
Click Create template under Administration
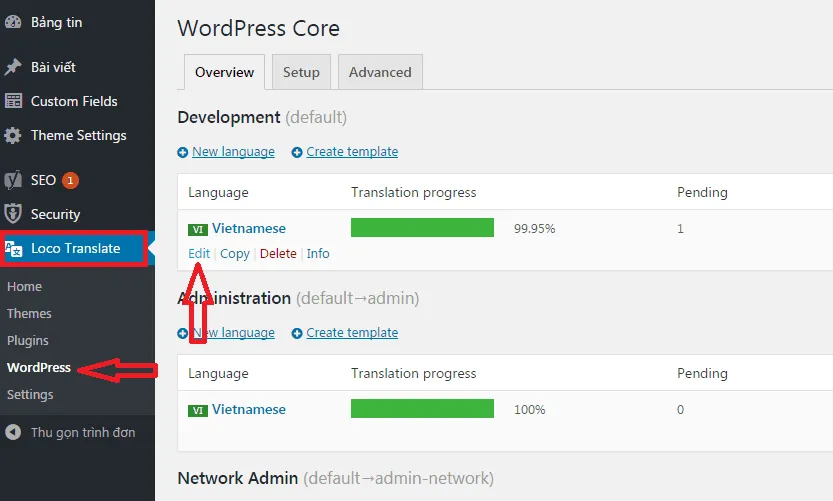point(352,333)
